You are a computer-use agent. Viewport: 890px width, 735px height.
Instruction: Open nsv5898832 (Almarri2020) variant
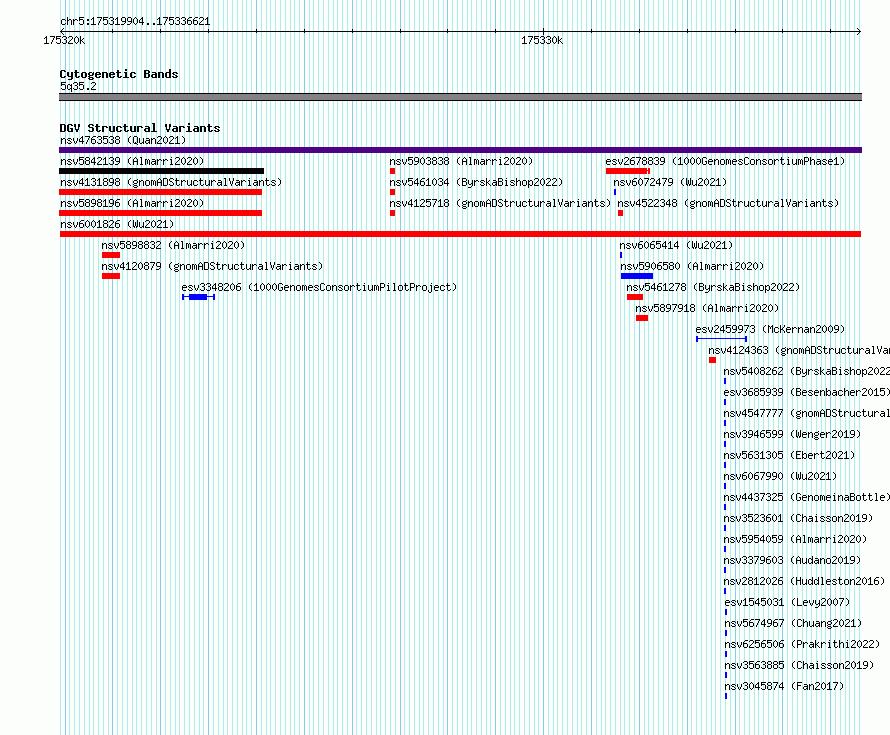pyautogui.click(x=173, y=245)
